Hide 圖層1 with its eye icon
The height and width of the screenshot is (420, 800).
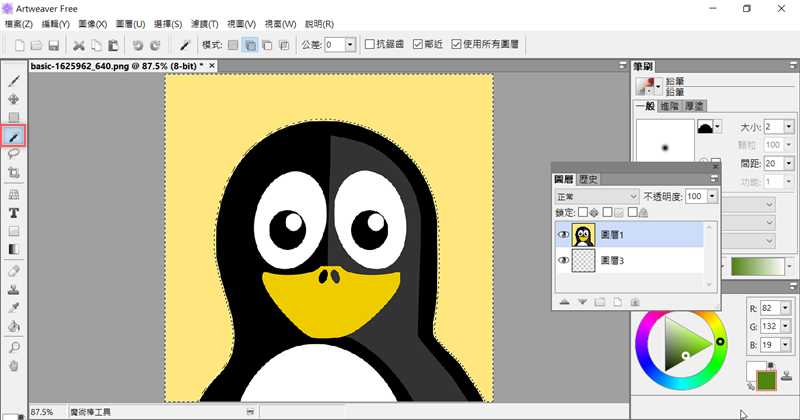(564, 235)
